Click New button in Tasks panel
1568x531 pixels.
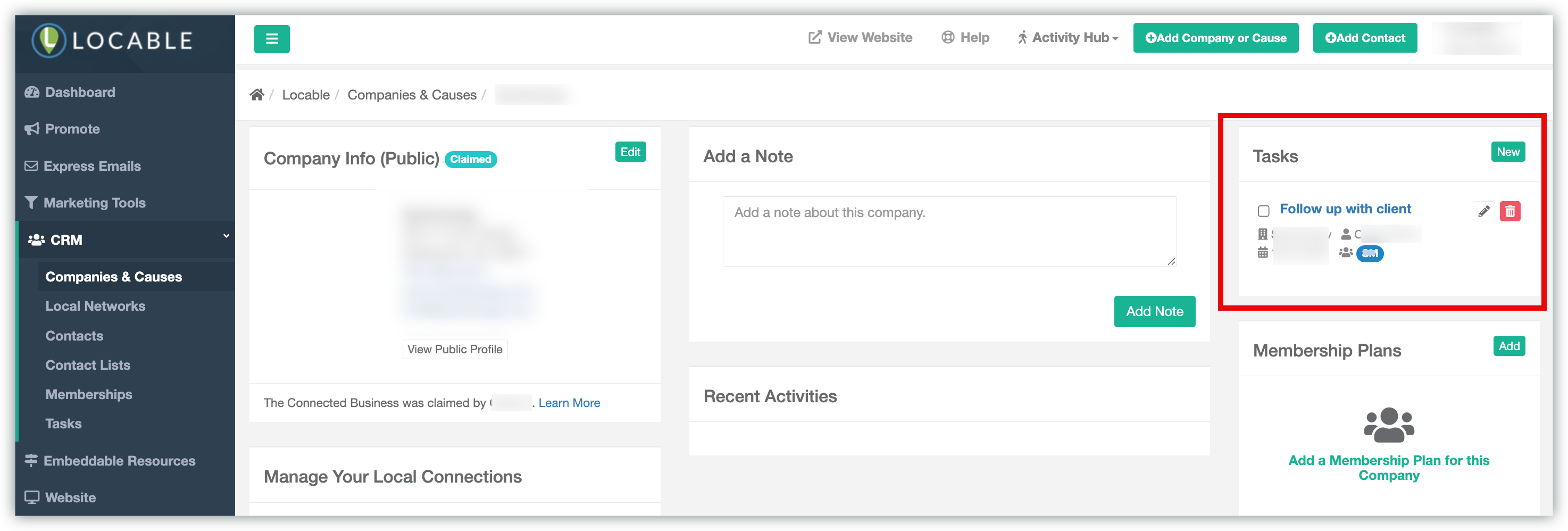coord(1508,152)
